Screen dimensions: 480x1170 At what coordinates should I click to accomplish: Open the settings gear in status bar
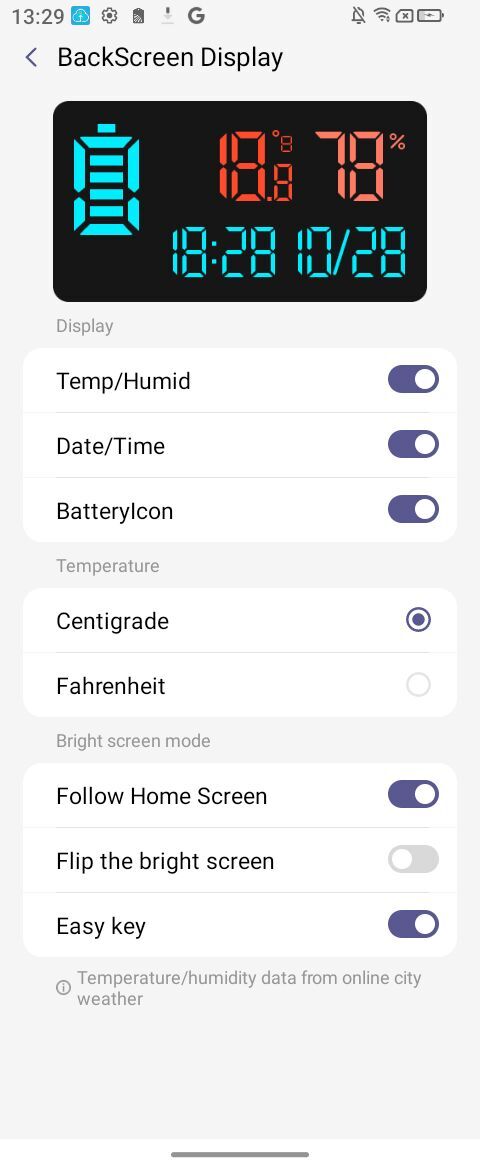tap(110, 16)
